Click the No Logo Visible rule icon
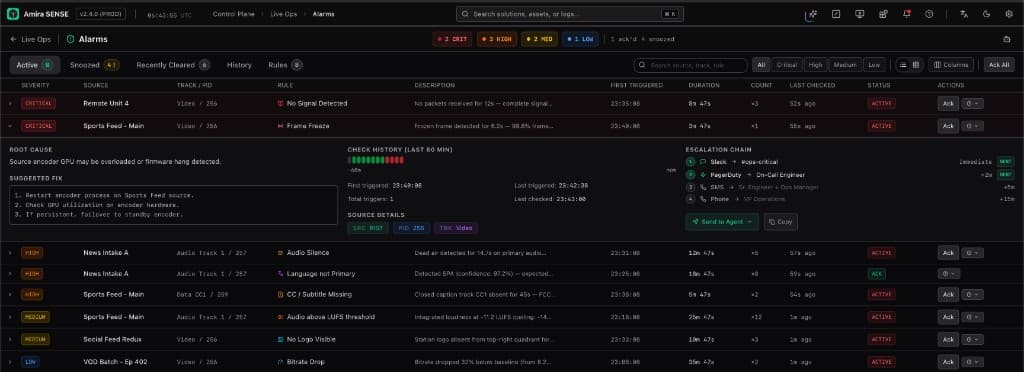Viewport: 1024px width, 372px height. pyautogui.click(x=281, y=339)
